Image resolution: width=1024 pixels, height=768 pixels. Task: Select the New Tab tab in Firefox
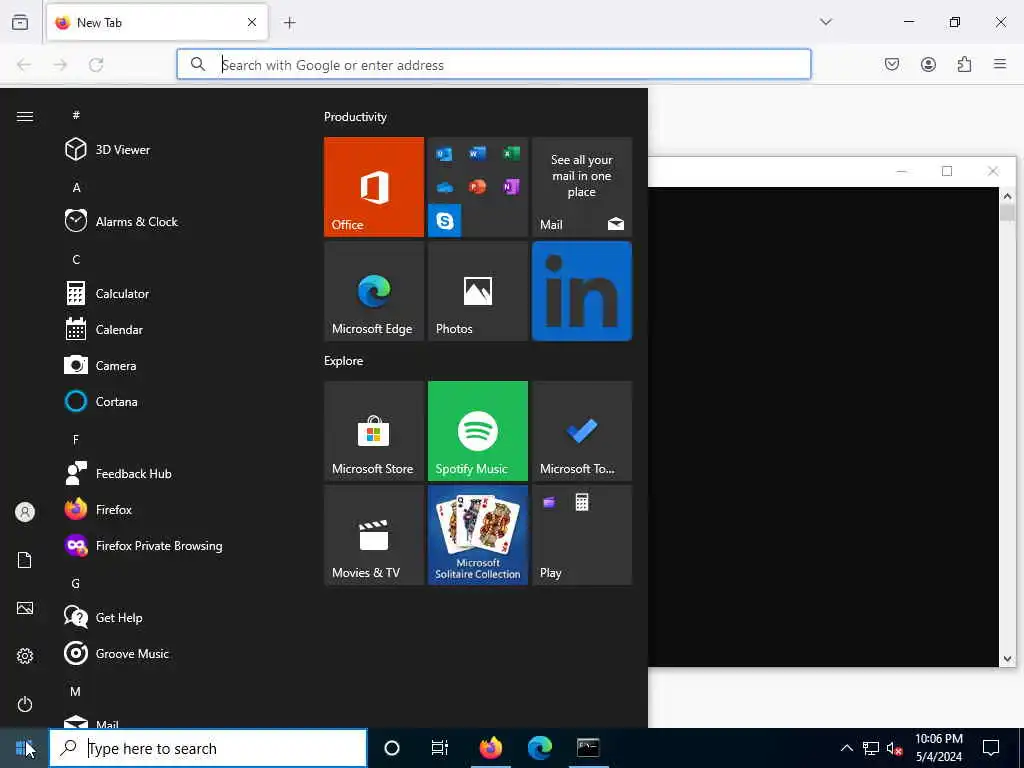[157, 23]
